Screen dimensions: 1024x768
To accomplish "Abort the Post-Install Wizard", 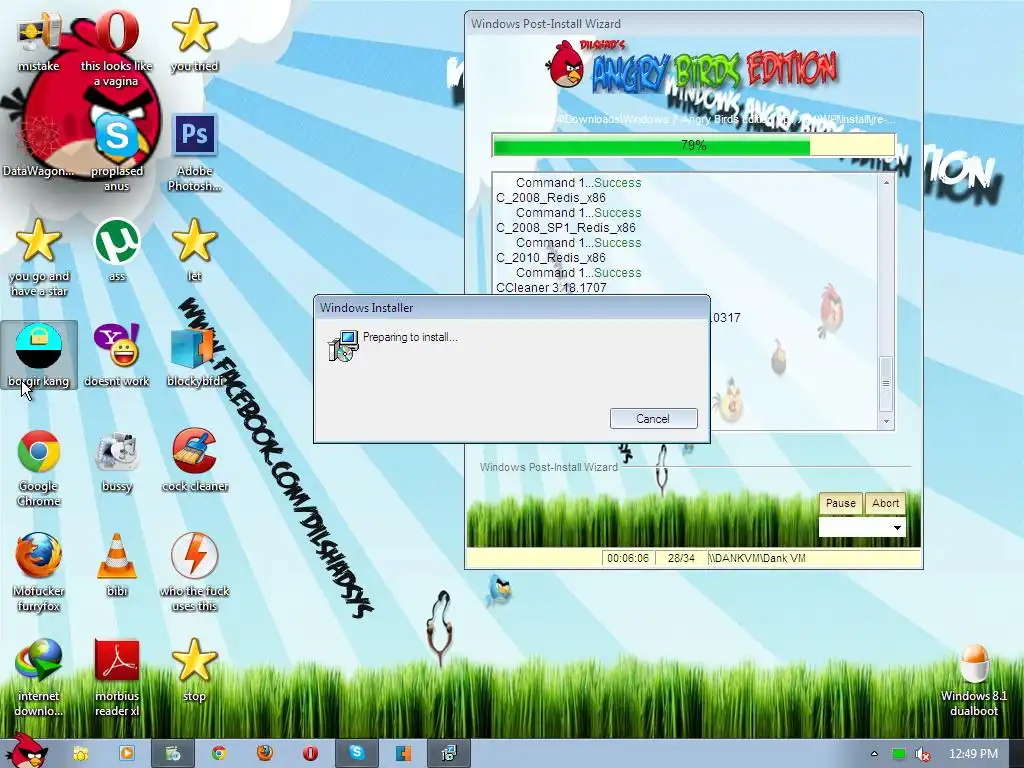I will (886, 503).
